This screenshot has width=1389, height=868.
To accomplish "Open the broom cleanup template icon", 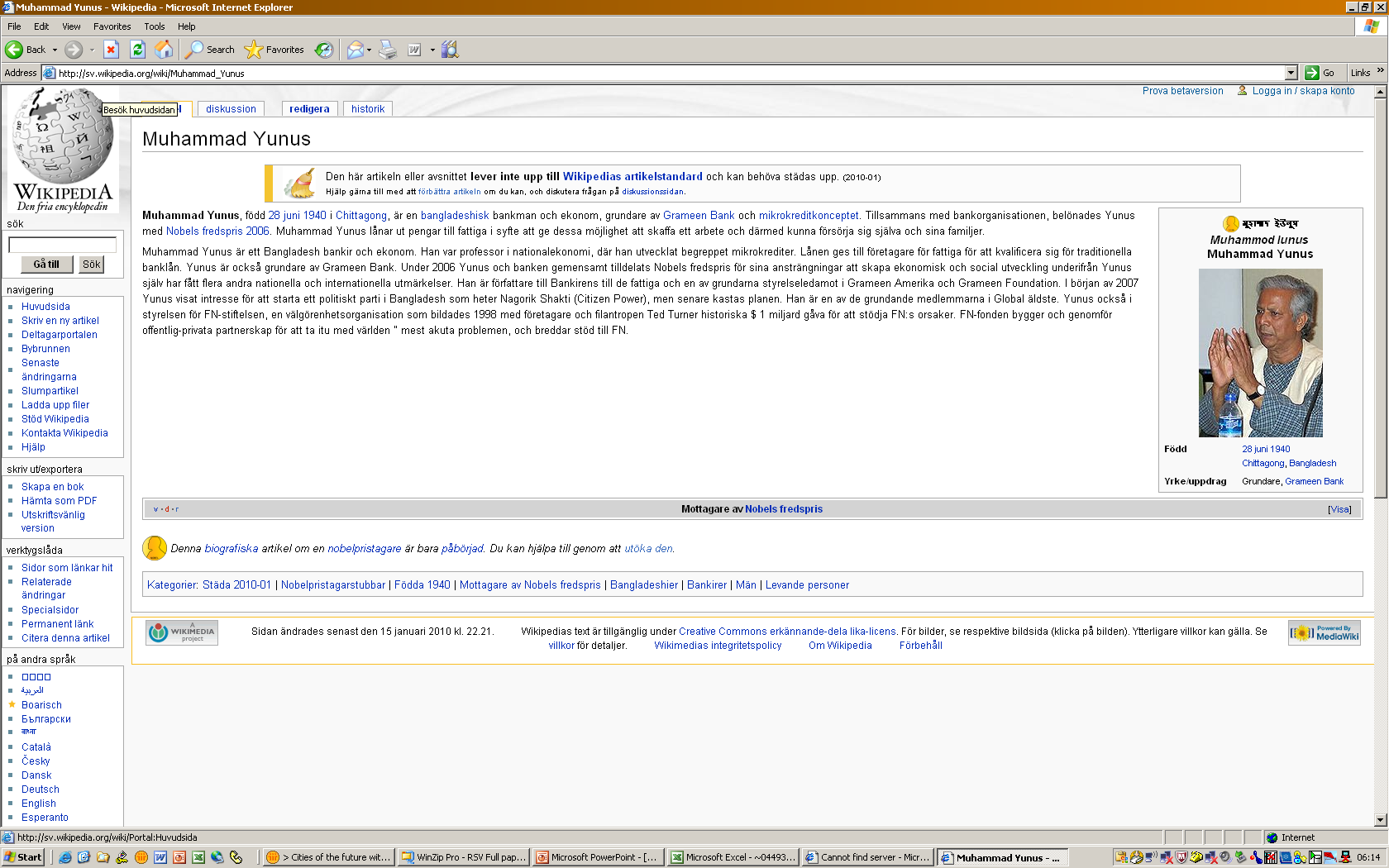I will tap(299, 183).
